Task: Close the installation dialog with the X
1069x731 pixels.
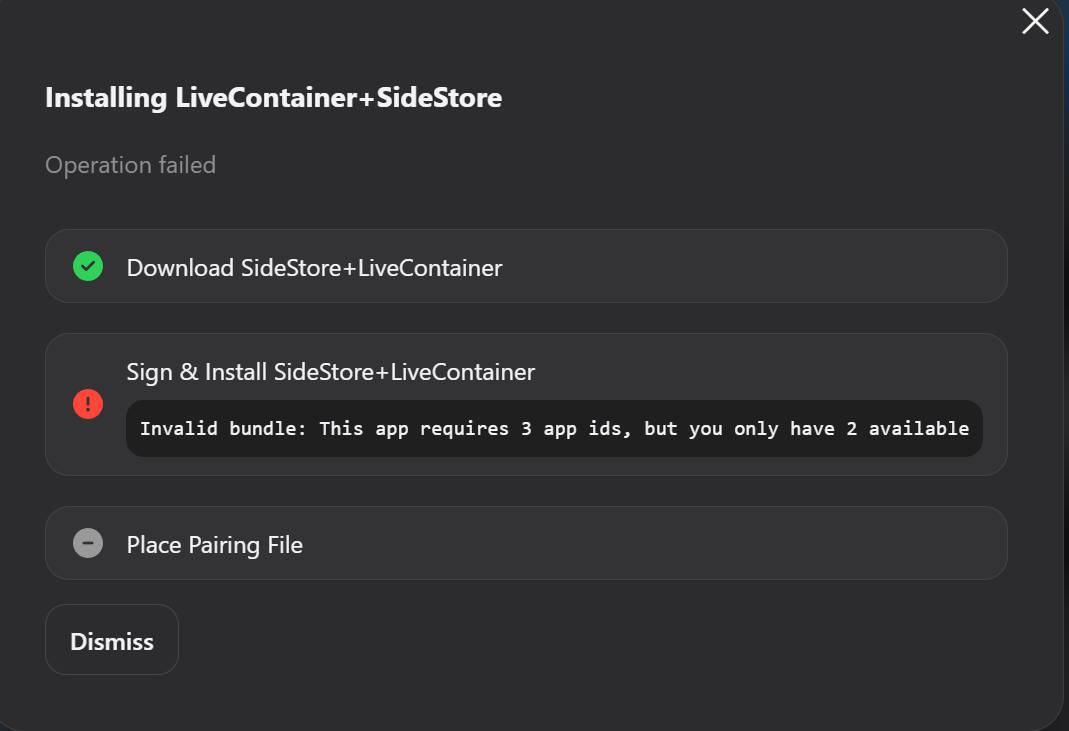Action: click(1035, 21)
